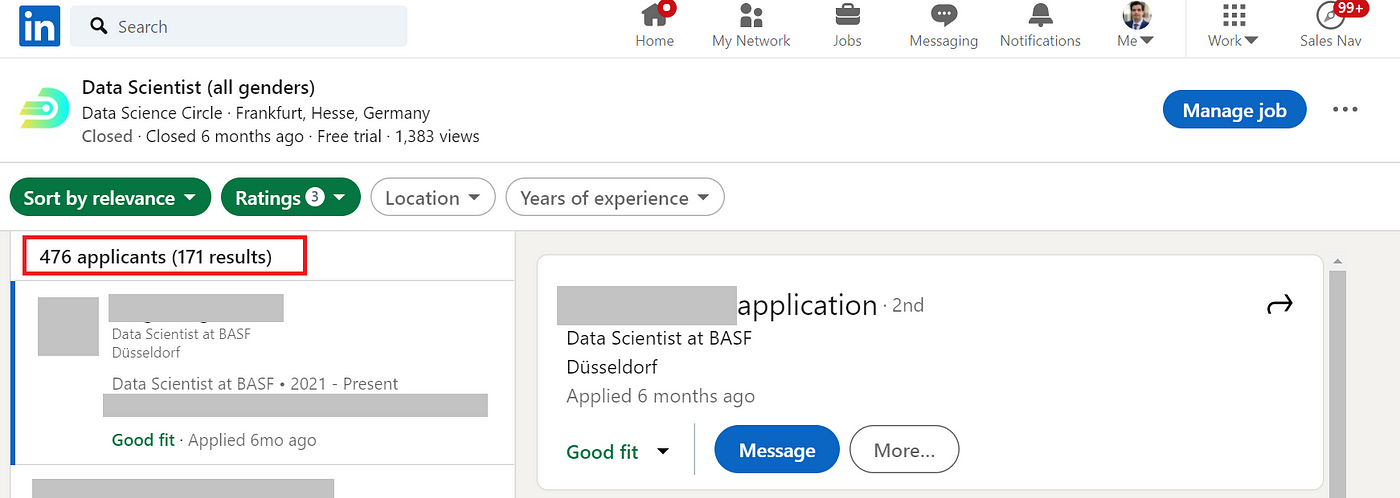This screenshot has height=498, width=1400.
Task: Click the Search input field
Action: (238, 26)
